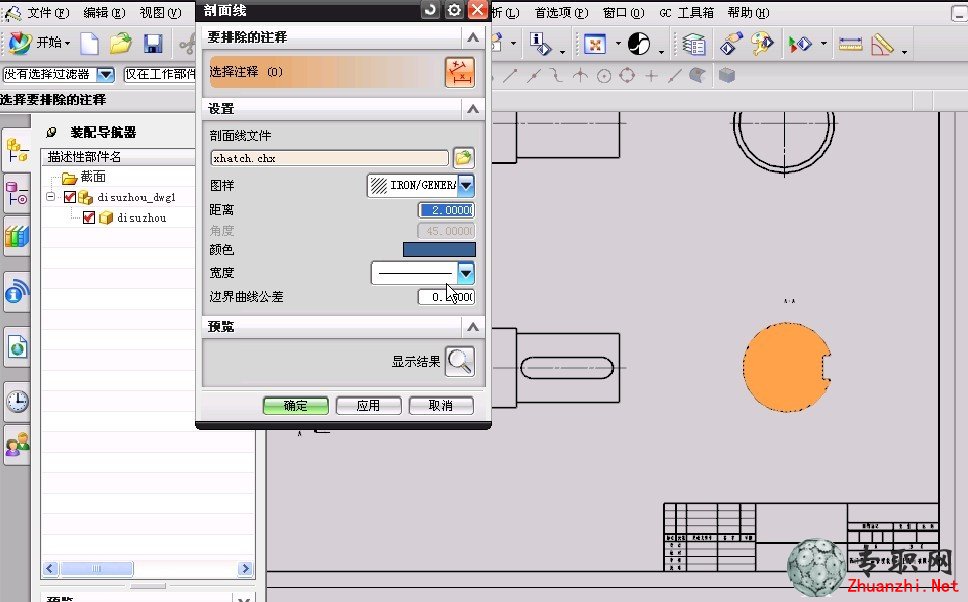The height and width of the screenshot is (602, 968).
Task: Click the existing point plus snap icon
Action: tap(651, 76)
